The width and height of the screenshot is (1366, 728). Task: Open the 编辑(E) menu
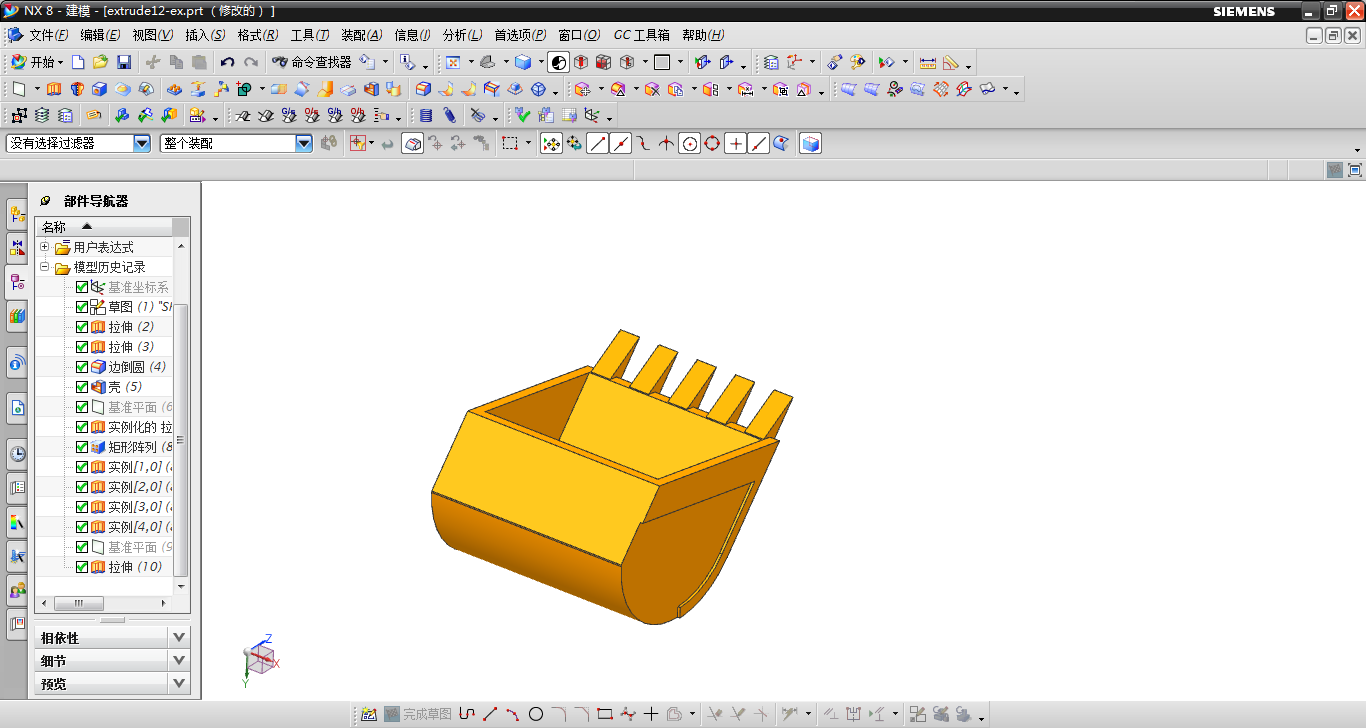point(100,35)
